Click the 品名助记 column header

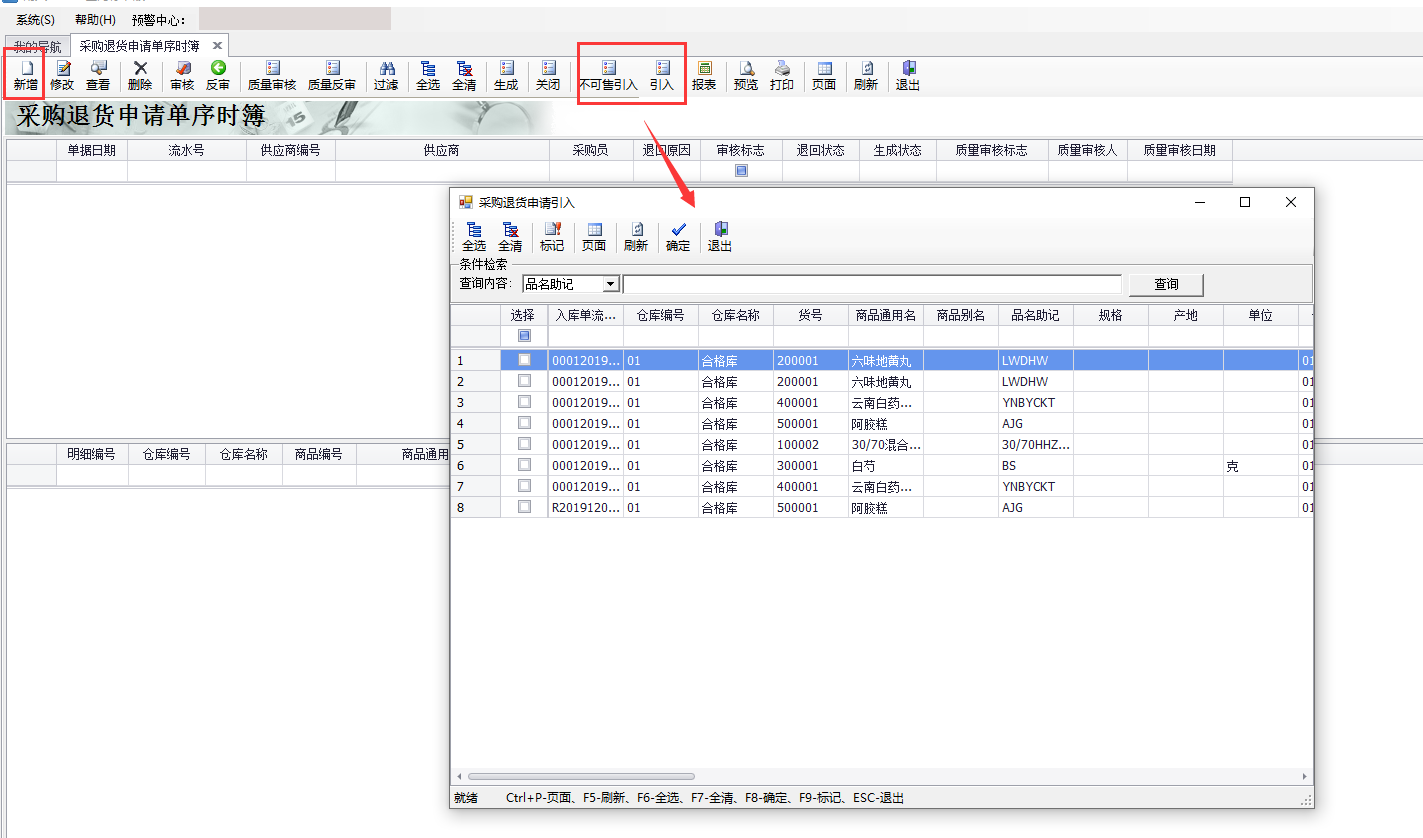tap(1035, 315)
